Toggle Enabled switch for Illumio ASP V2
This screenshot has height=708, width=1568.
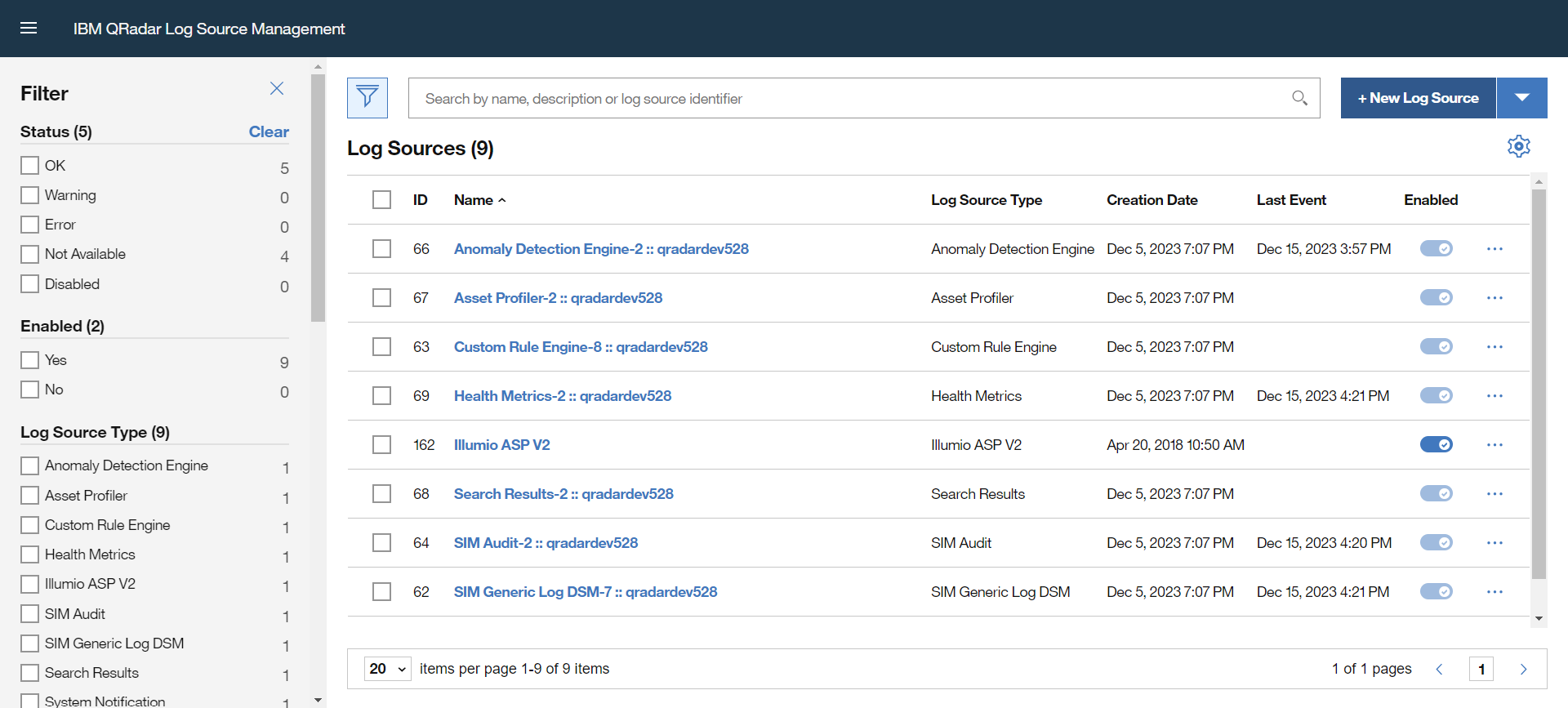tap(1436, 444)
